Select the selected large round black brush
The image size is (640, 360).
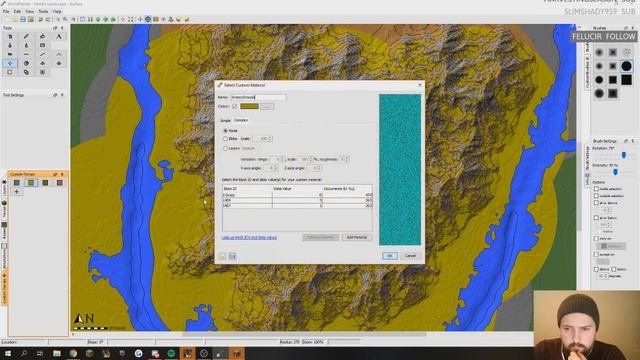click(x=627, y=66)
